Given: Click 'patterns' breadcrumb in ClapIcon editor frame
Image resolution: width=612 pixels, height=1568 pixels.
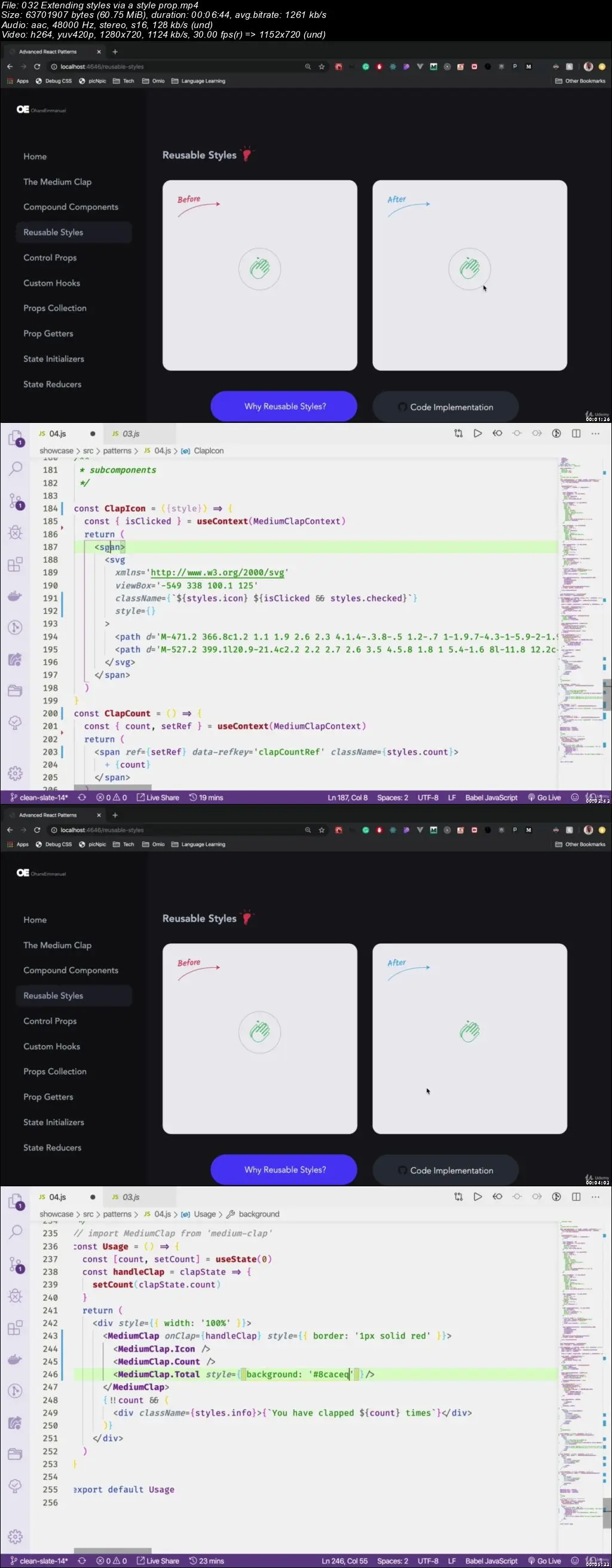Looking at the screenshot, I should 117,450.
